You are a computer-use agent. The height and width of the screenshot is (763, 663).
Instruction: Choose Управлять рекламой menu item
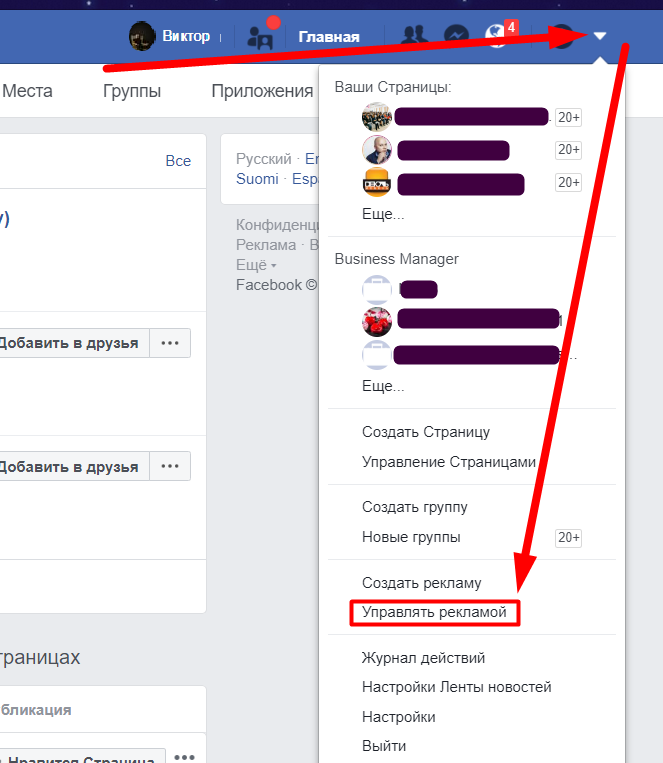[434, 612]
